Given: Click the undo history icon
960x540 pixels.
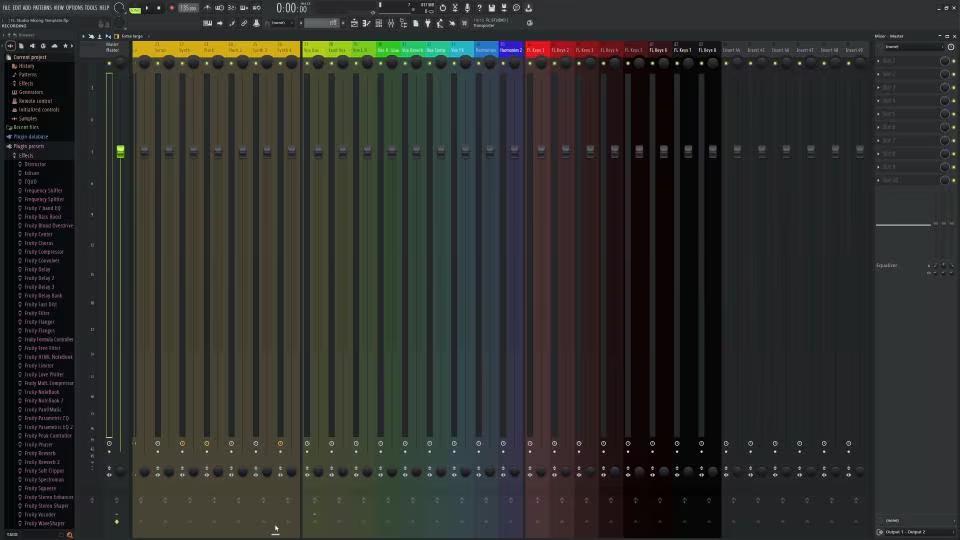Looking at the screenshot, I should click(443, 8).
